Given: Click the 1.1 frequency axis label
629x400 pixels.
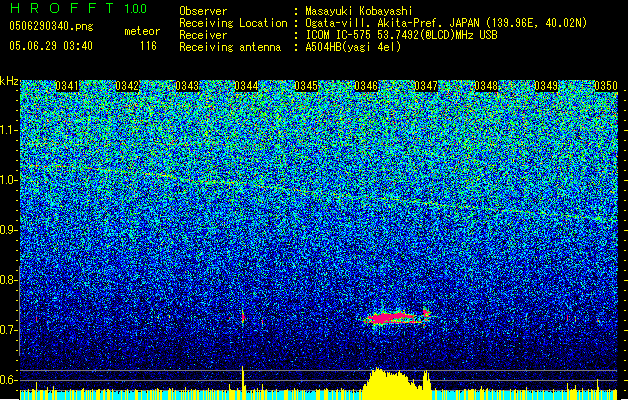Looking at the screenshot, I should (x=9, y=130).
